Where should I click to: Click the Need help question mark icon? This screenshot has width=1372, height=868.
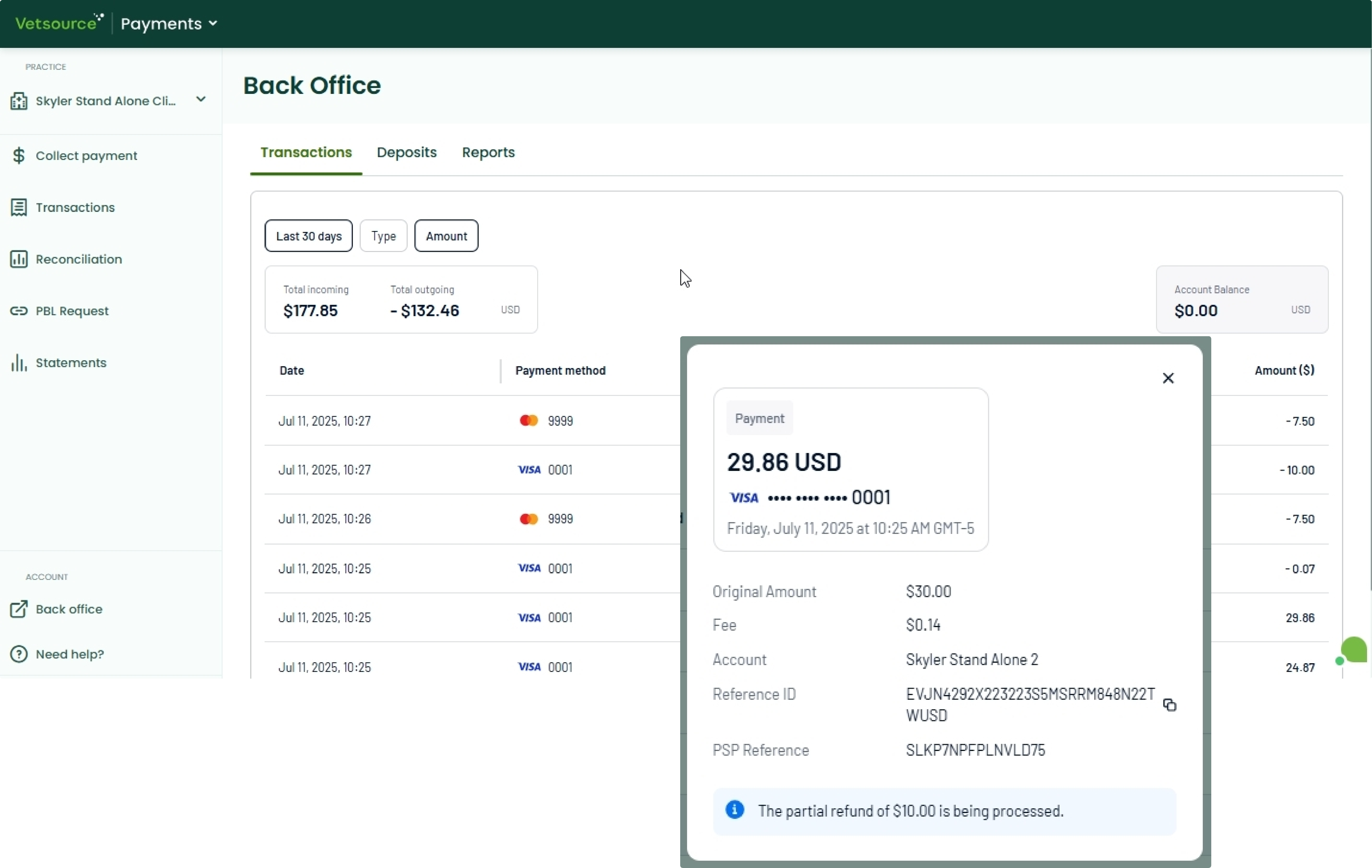click(19, 654)
